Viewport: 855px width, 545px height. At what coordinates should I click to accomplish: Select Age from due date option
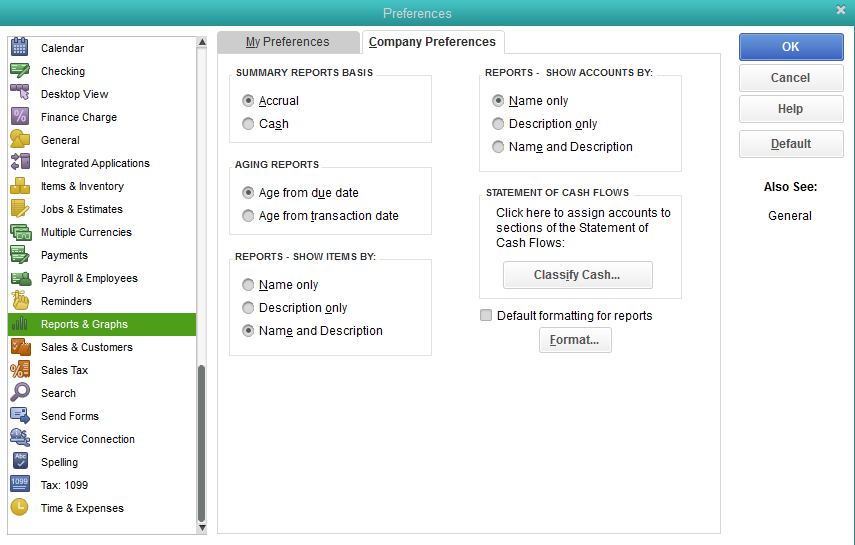(248, 193)
